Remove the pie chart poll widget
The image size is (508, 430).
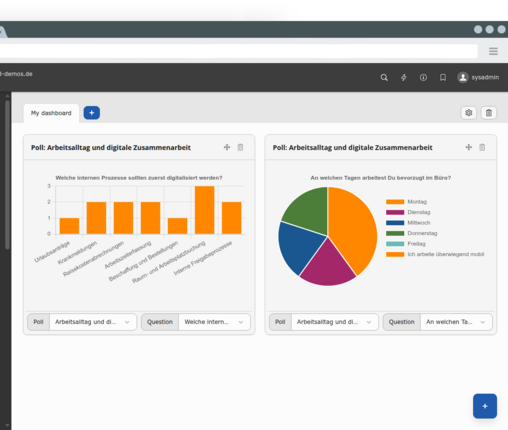[x=482, y=147]
